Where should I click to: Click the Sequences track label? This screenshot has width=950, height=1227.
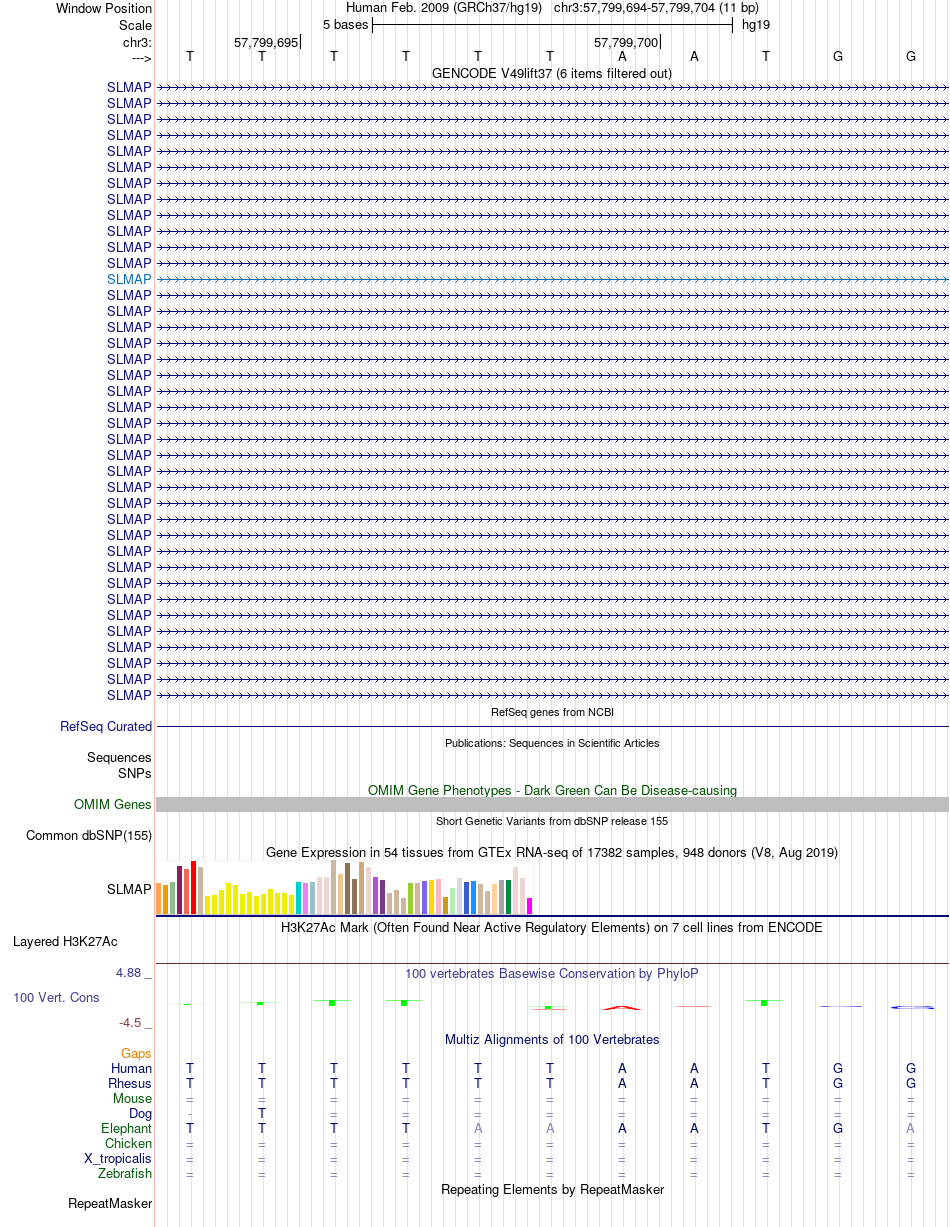click(x=119, y=758)
